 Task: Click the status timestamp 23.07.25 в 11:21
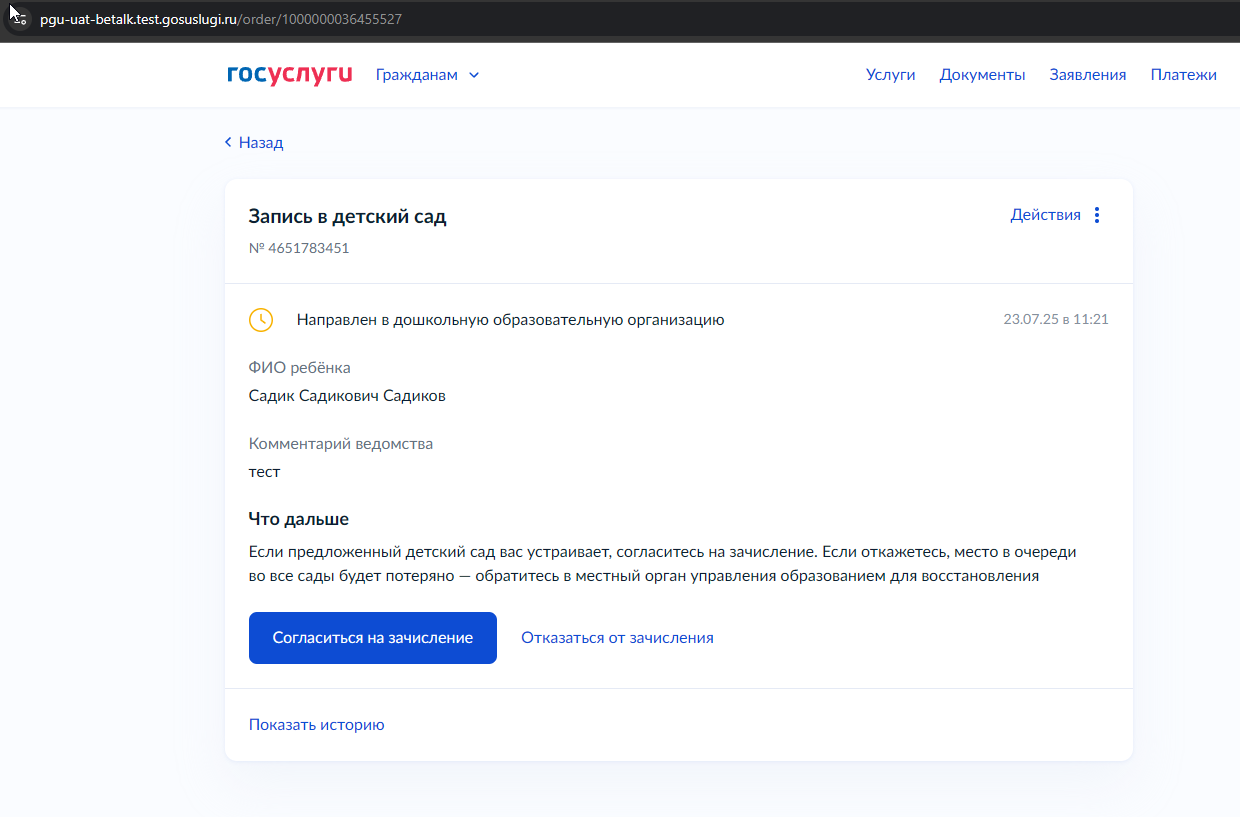click(x=1056, y=320)
